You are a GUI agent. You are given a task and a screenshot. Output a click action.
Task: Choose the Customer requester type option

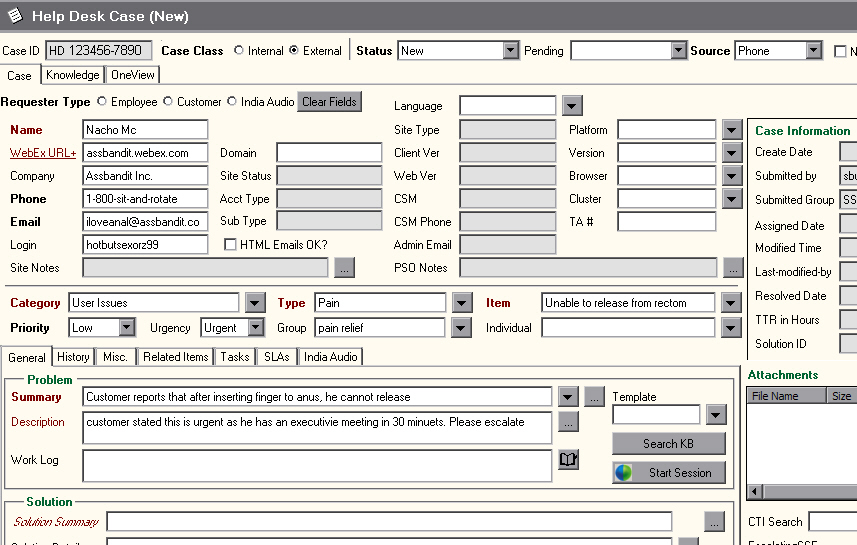pos(168,102)
